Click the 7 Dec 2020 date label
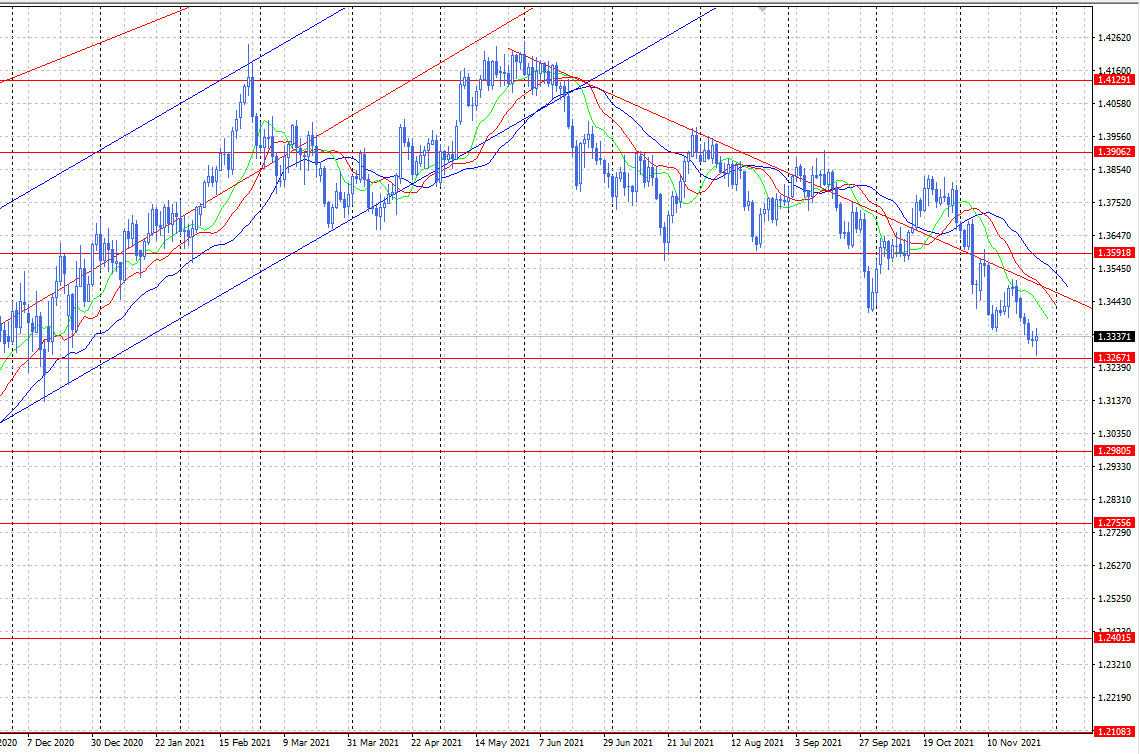1140x754 pixels. pyautogui.click(x=50, y=743)
